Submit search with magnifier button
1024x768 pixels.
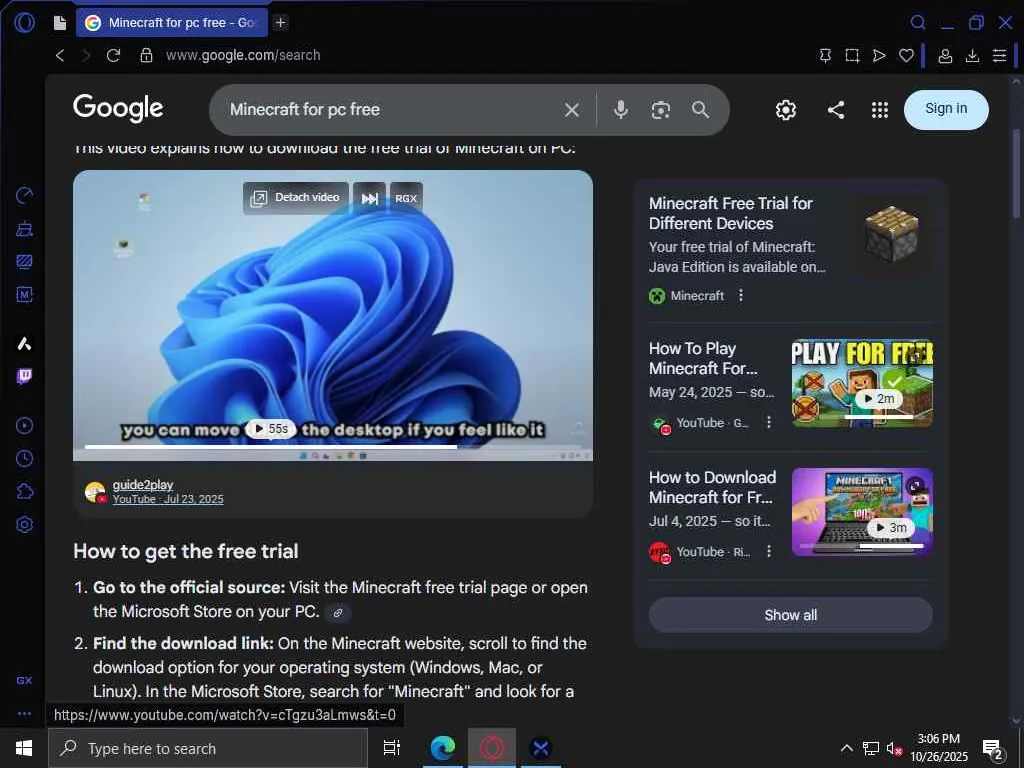pyautogui.click(x=700, y=110)
